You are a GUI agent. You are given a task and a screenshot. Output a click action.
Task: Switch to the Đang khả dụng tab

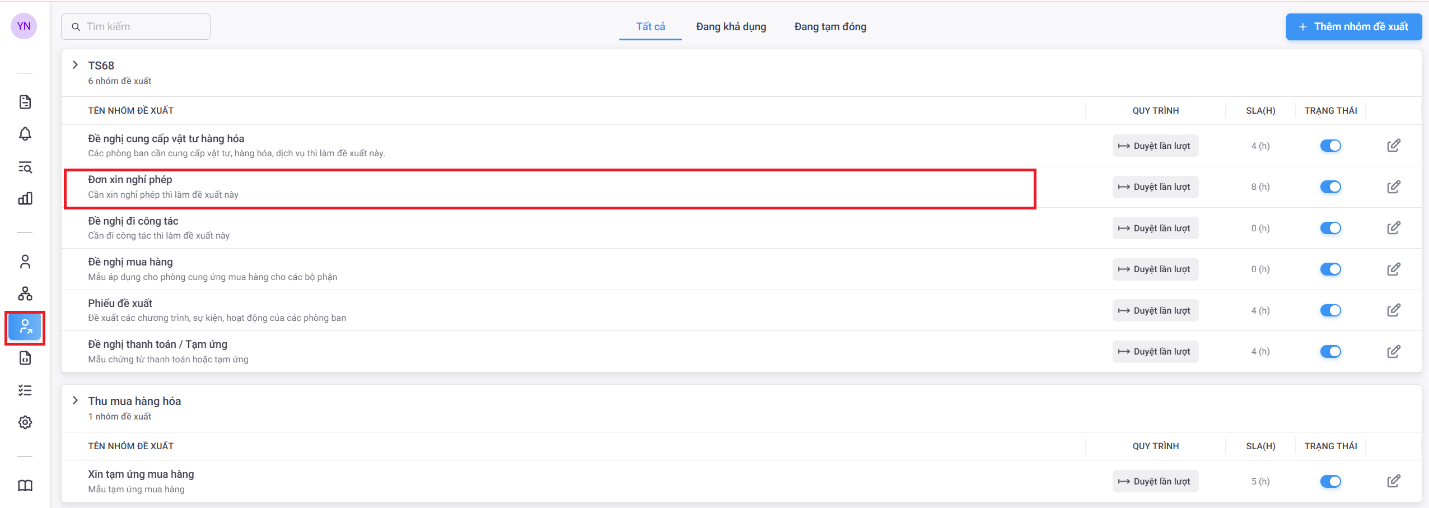[731, 27]
